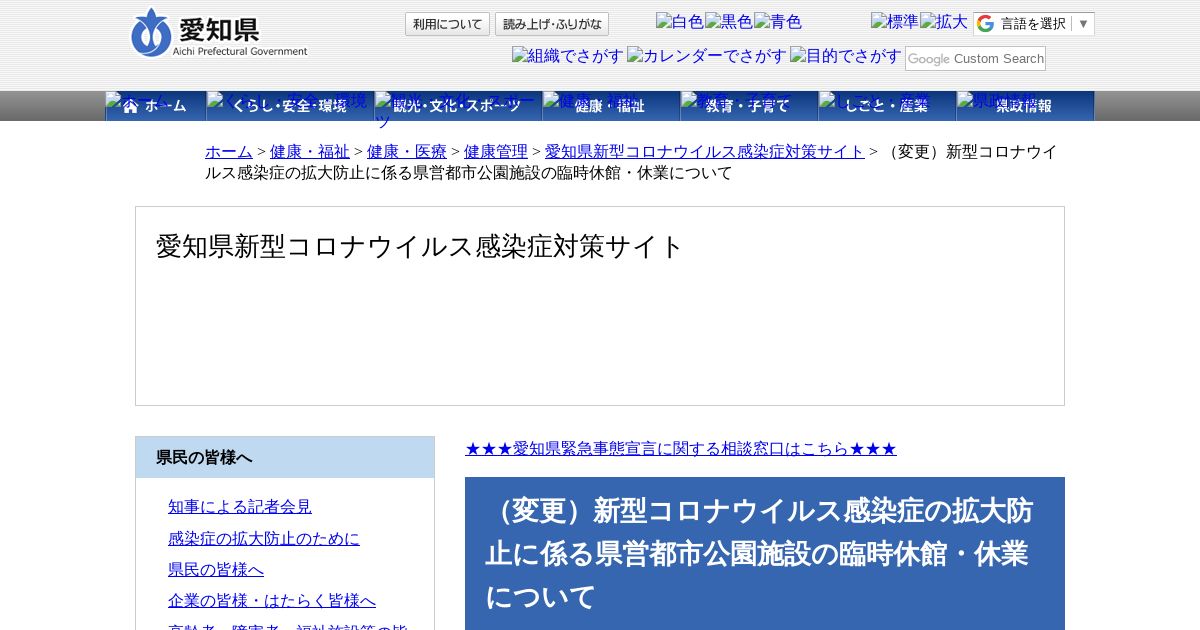Select the 黒色 background color option
Screen dimensions: 1200x630
(728, 22)
